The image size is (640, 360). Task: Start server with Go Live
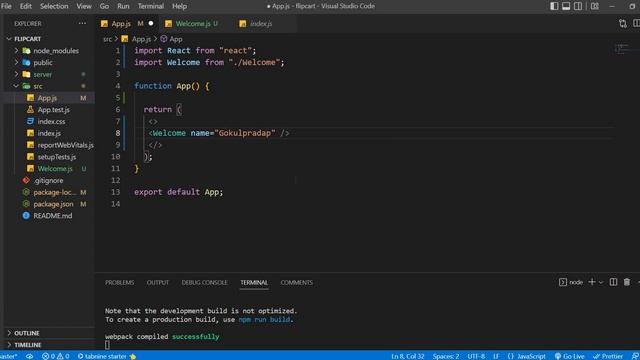click(x=569, y=356)
